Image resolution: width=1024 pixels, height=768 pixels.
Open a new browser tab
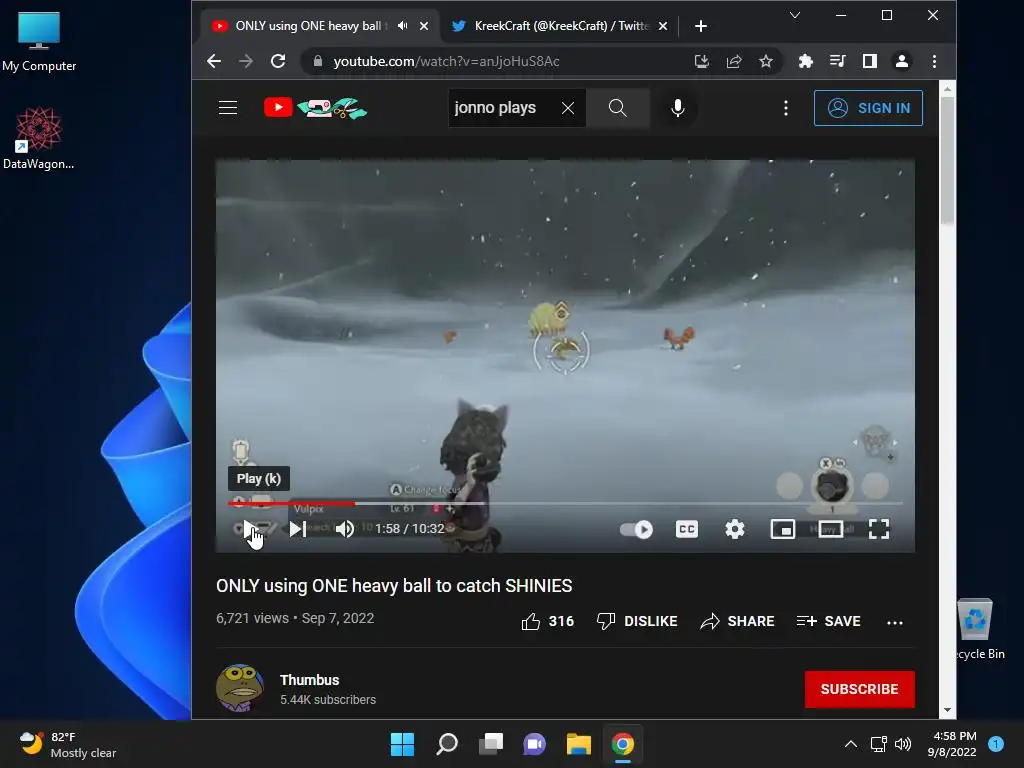click(701, 26)
